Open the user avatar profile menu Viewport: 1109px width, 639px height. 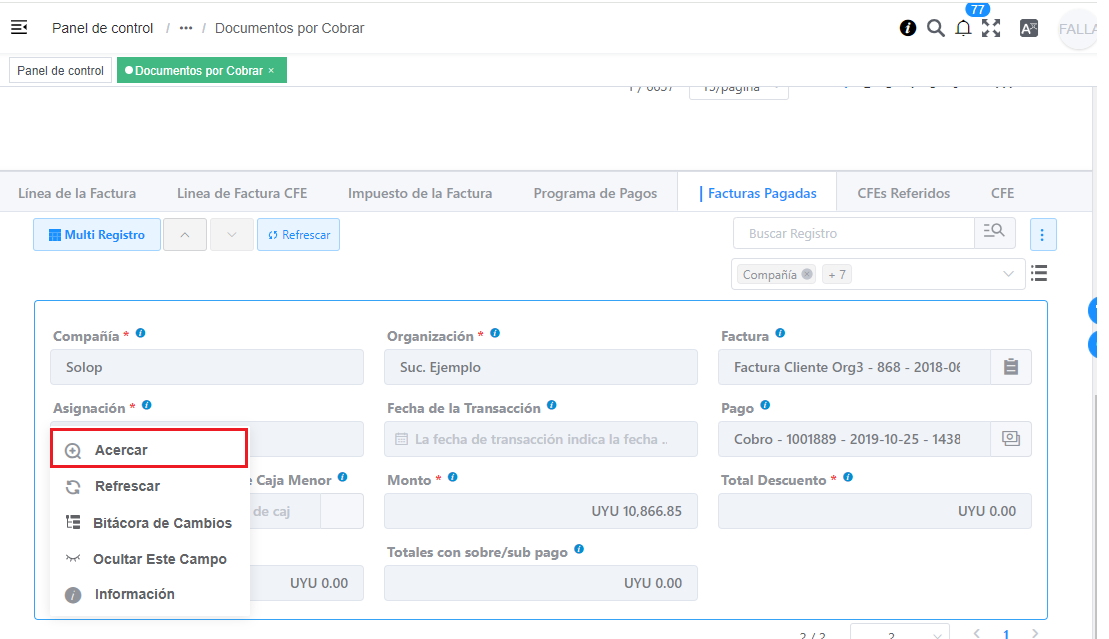point(1077,29)
